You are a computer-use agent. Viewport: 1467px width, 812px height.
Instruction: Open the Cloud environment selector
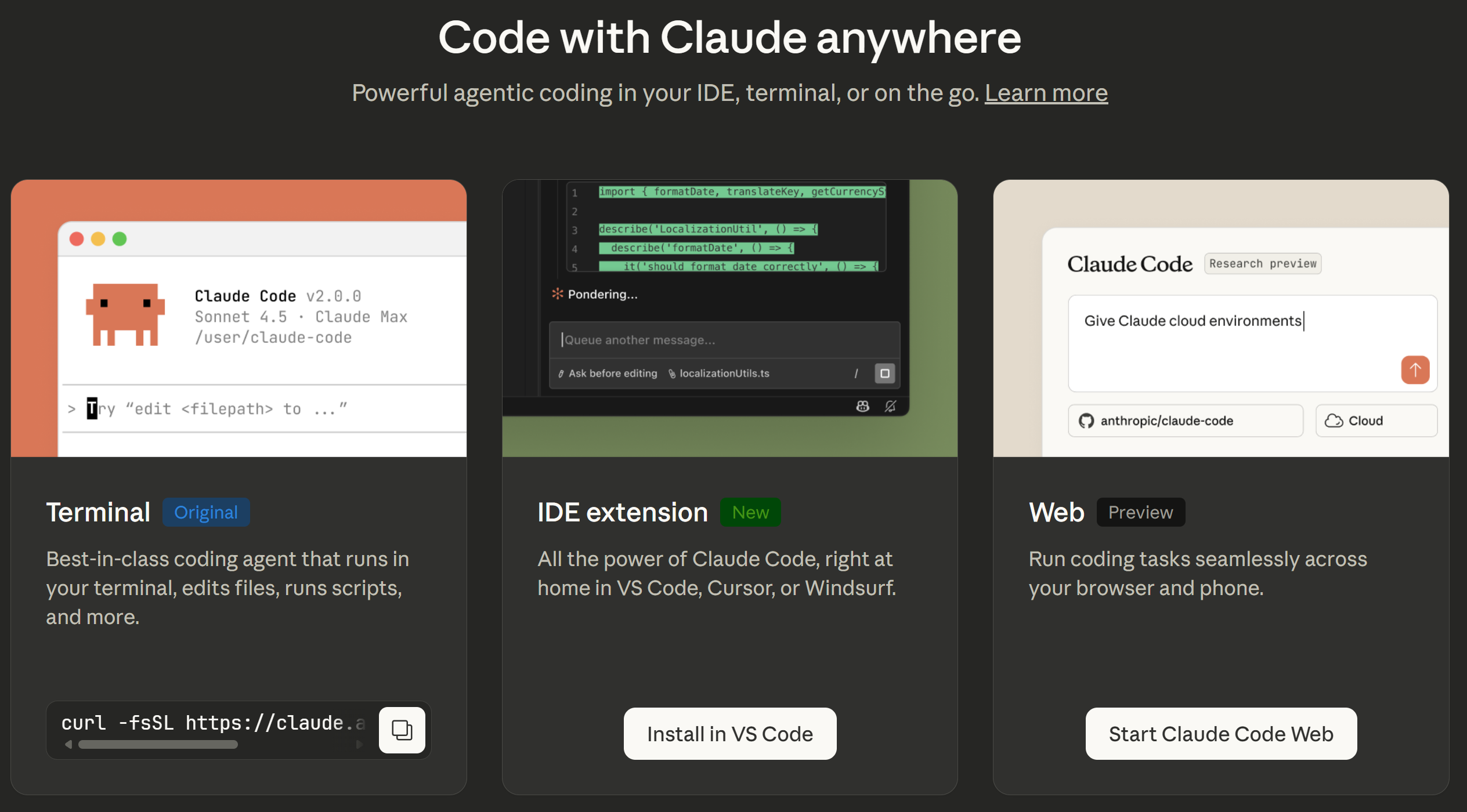tap(1376, 420)
